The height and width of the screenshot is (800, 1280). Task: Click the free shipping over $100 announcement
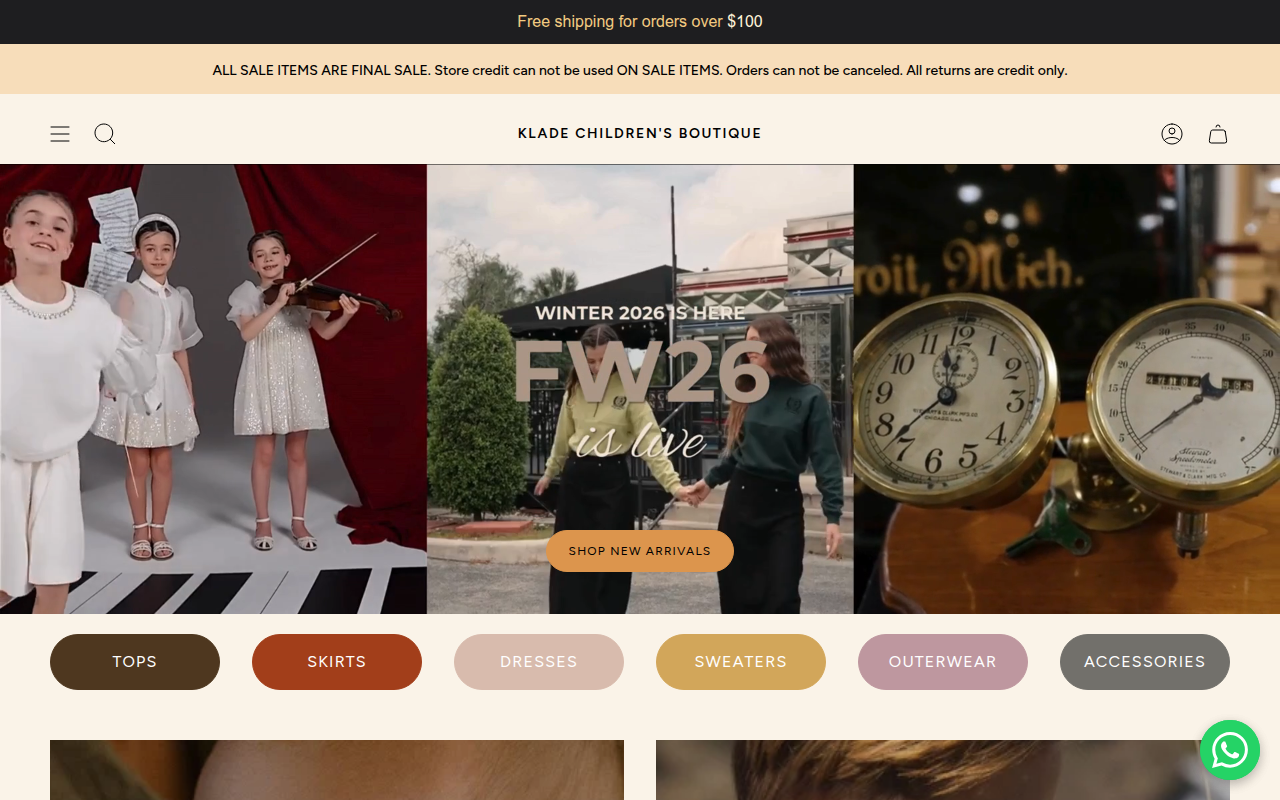640,22
